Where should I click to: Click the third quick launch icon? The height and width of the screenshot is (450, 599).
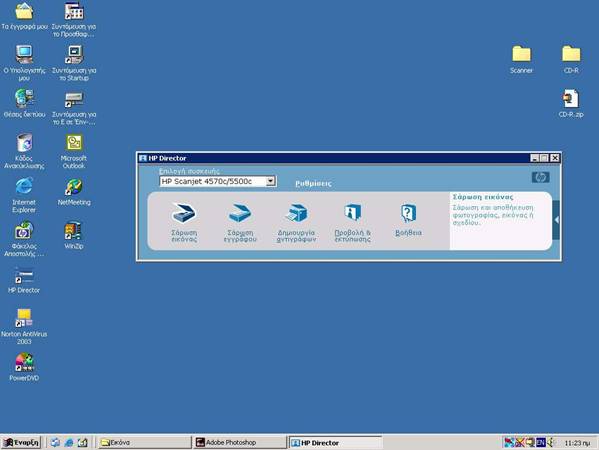pos(83,442)
